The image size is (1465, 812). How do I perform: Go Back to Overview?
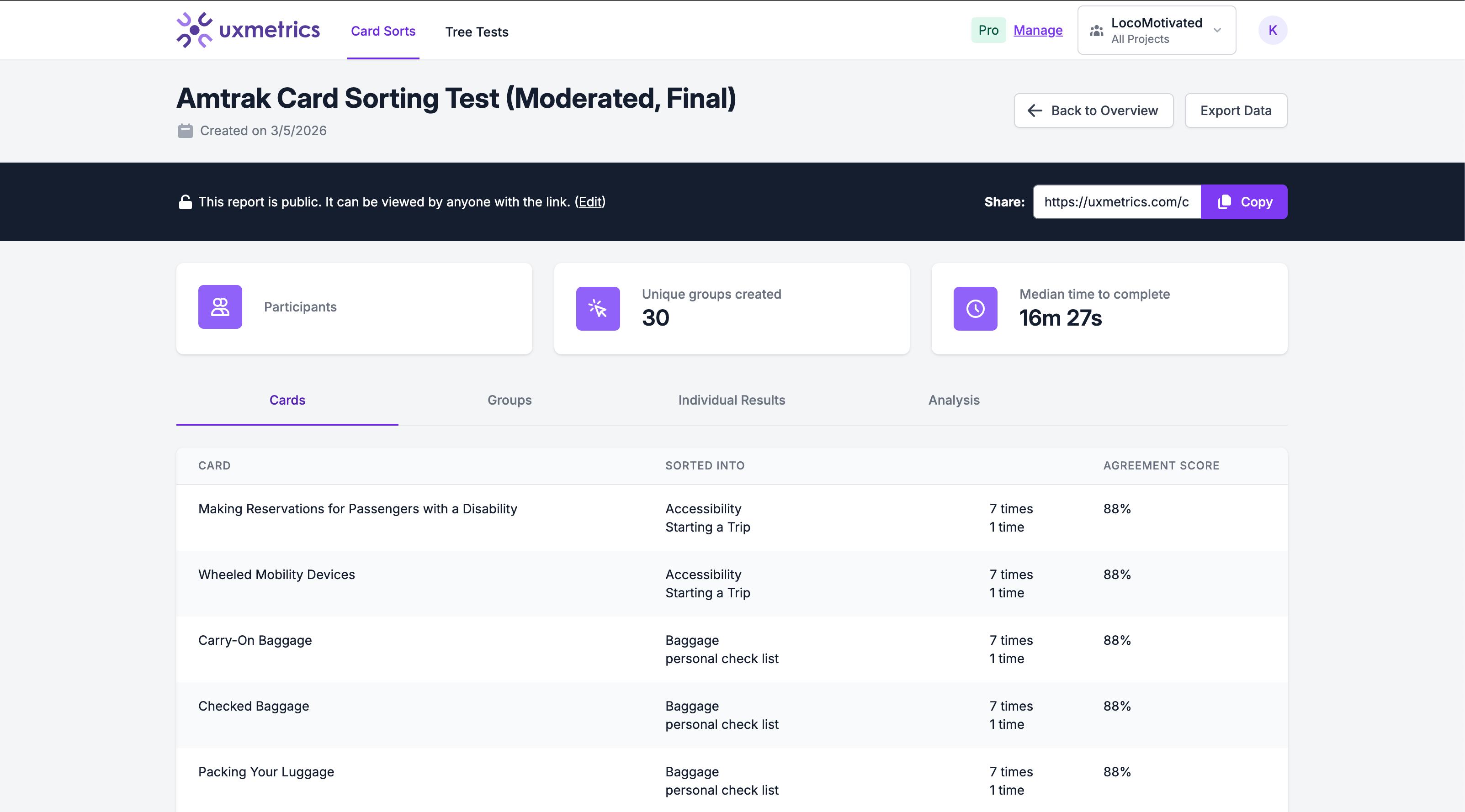(x=1093, y=110)
